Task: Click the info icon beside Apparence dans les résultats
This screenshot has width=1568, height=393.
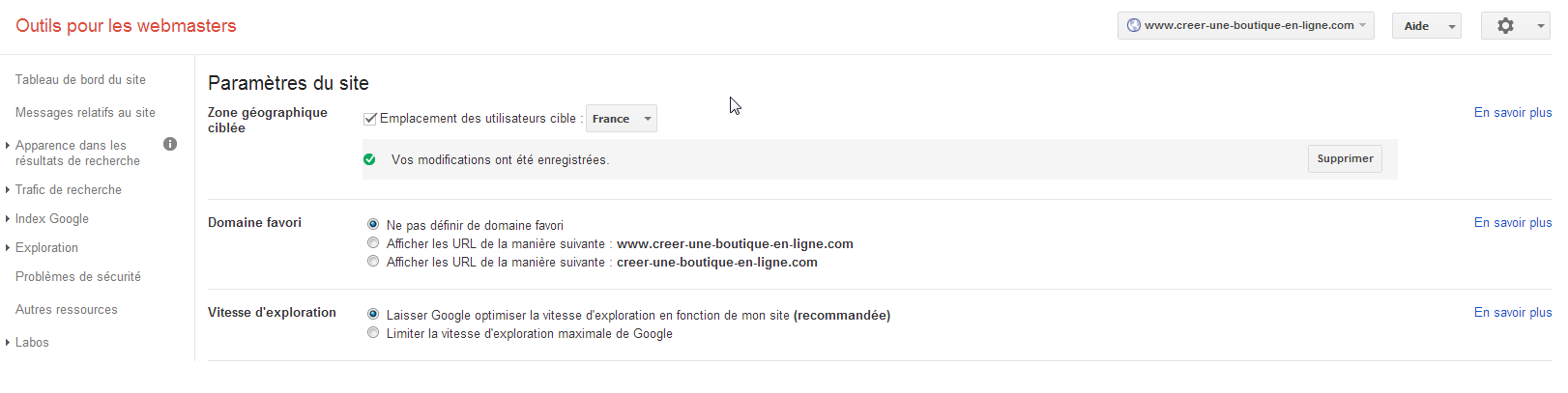Action: (170, 144)
